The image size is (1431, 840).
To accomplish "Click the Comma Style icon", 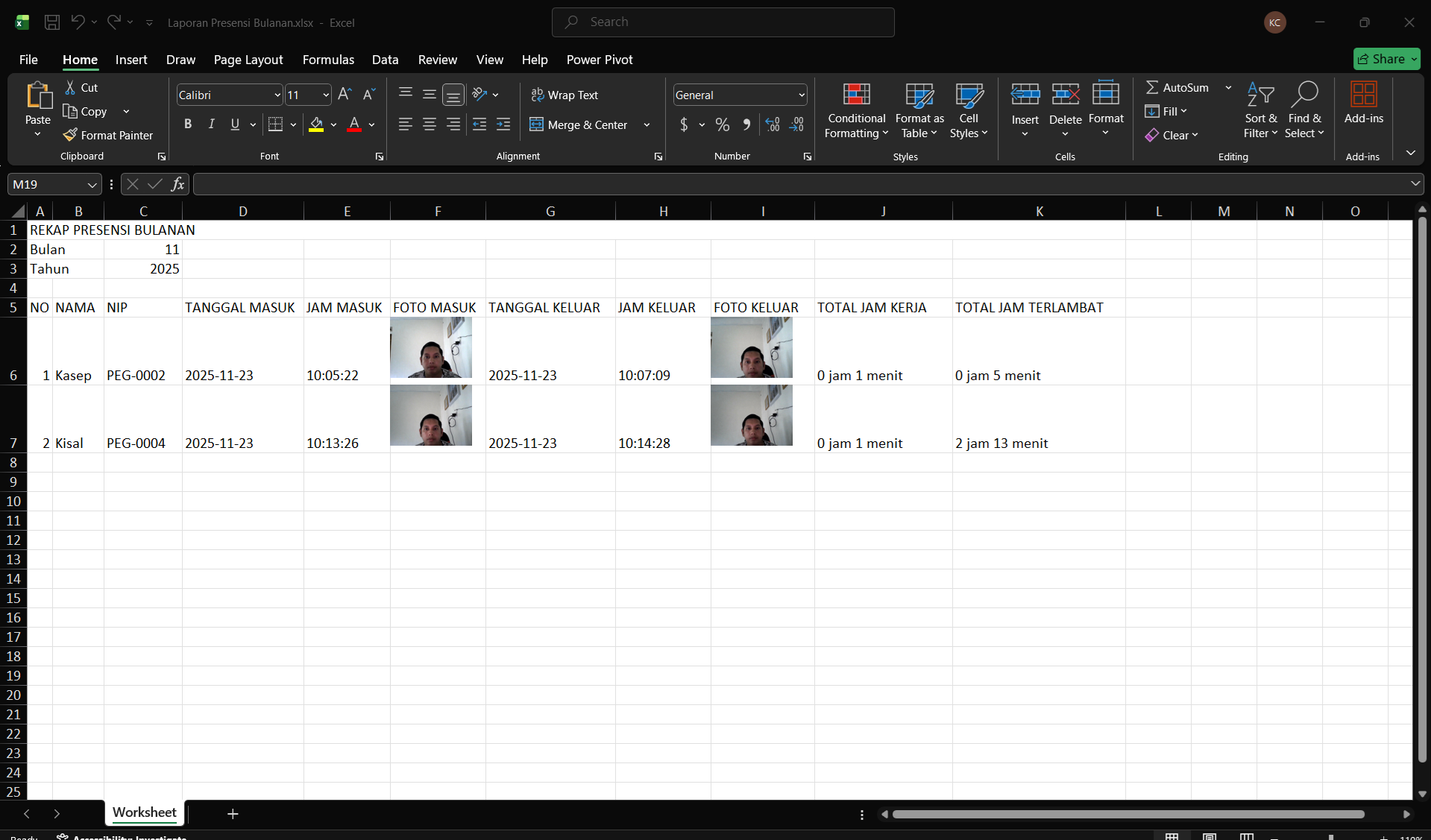I will tap(746, 124).
